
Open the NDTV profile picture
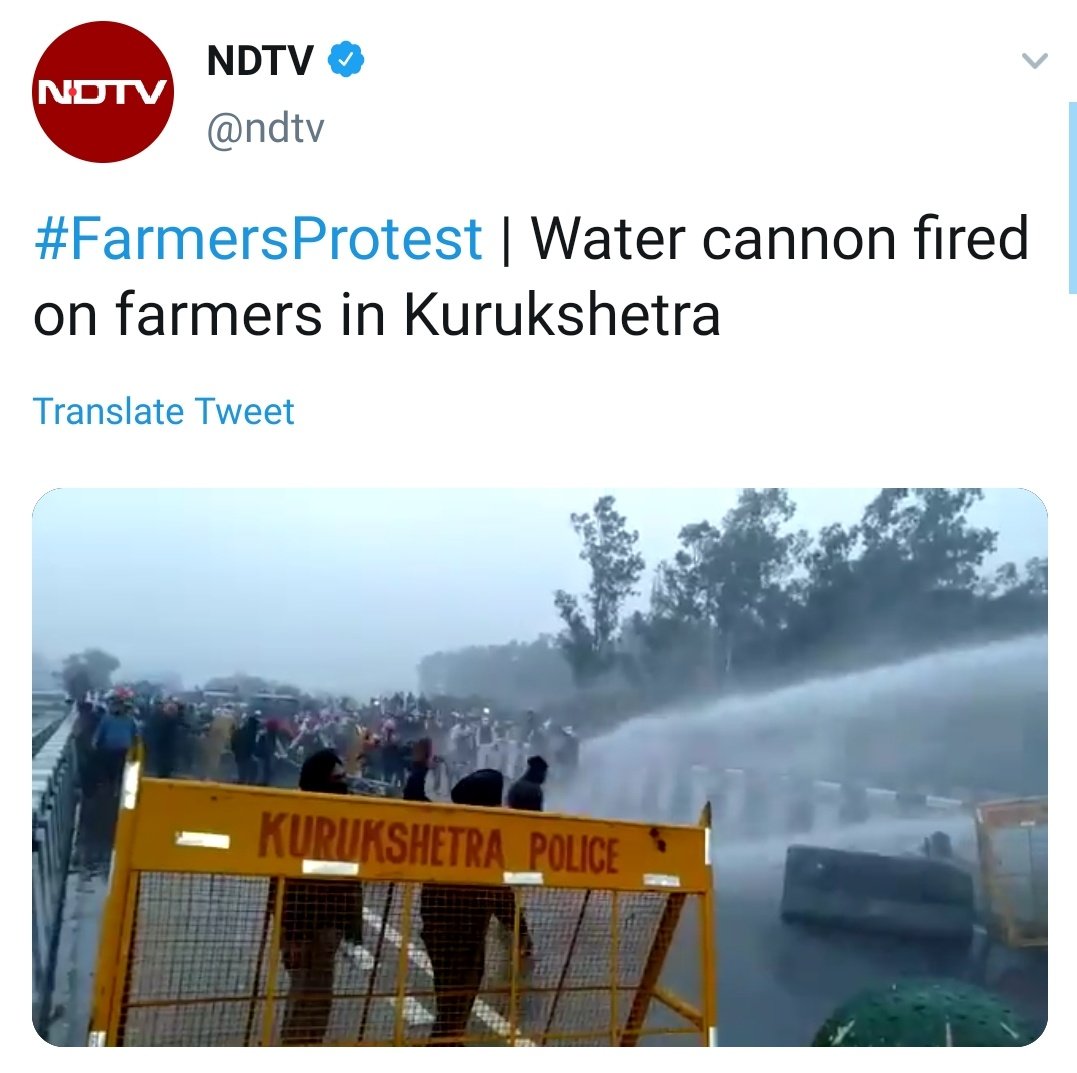click(x=103, y=92)
